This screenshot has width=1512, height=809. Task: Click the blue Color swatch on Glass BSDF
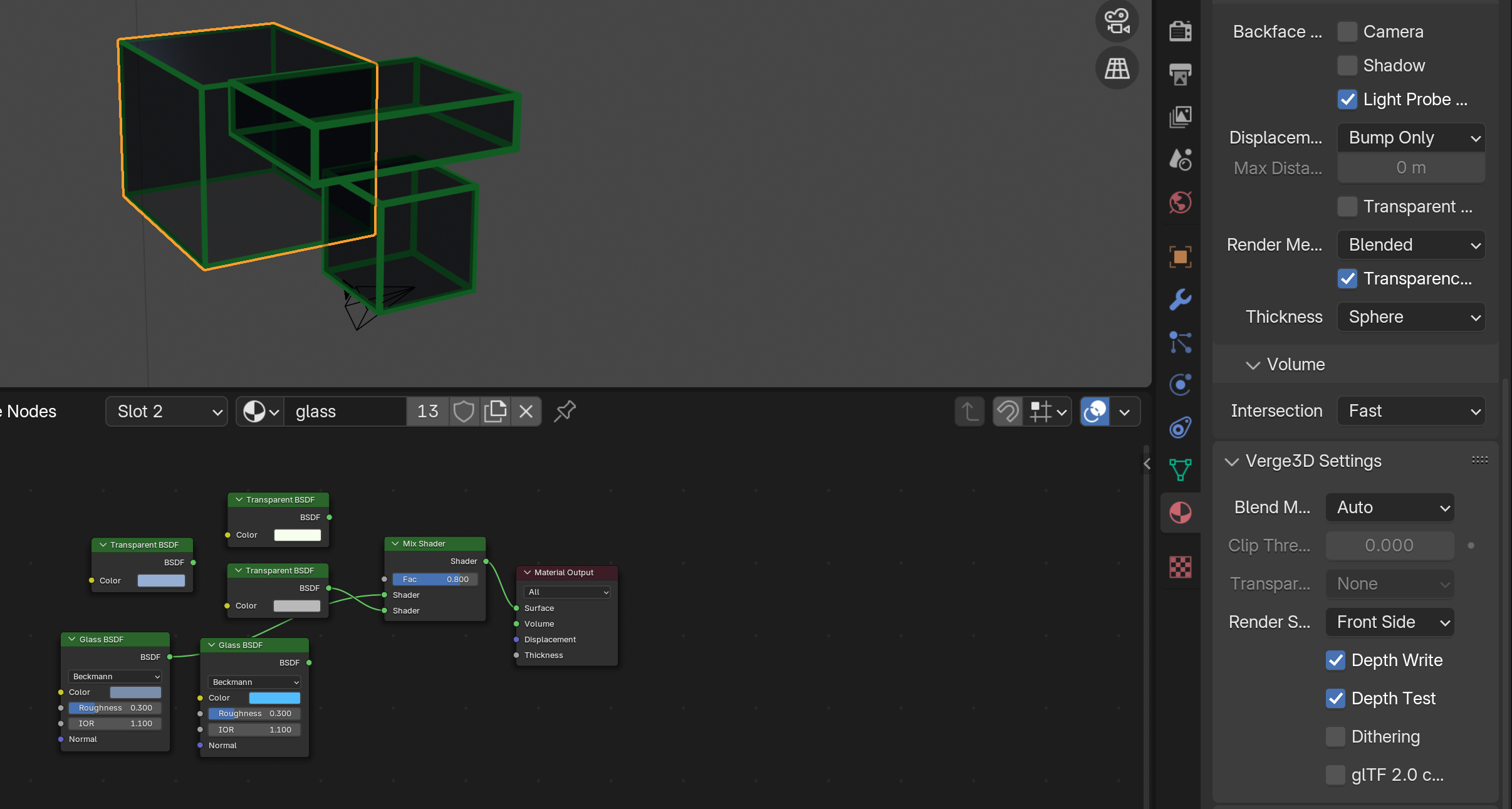274,697
